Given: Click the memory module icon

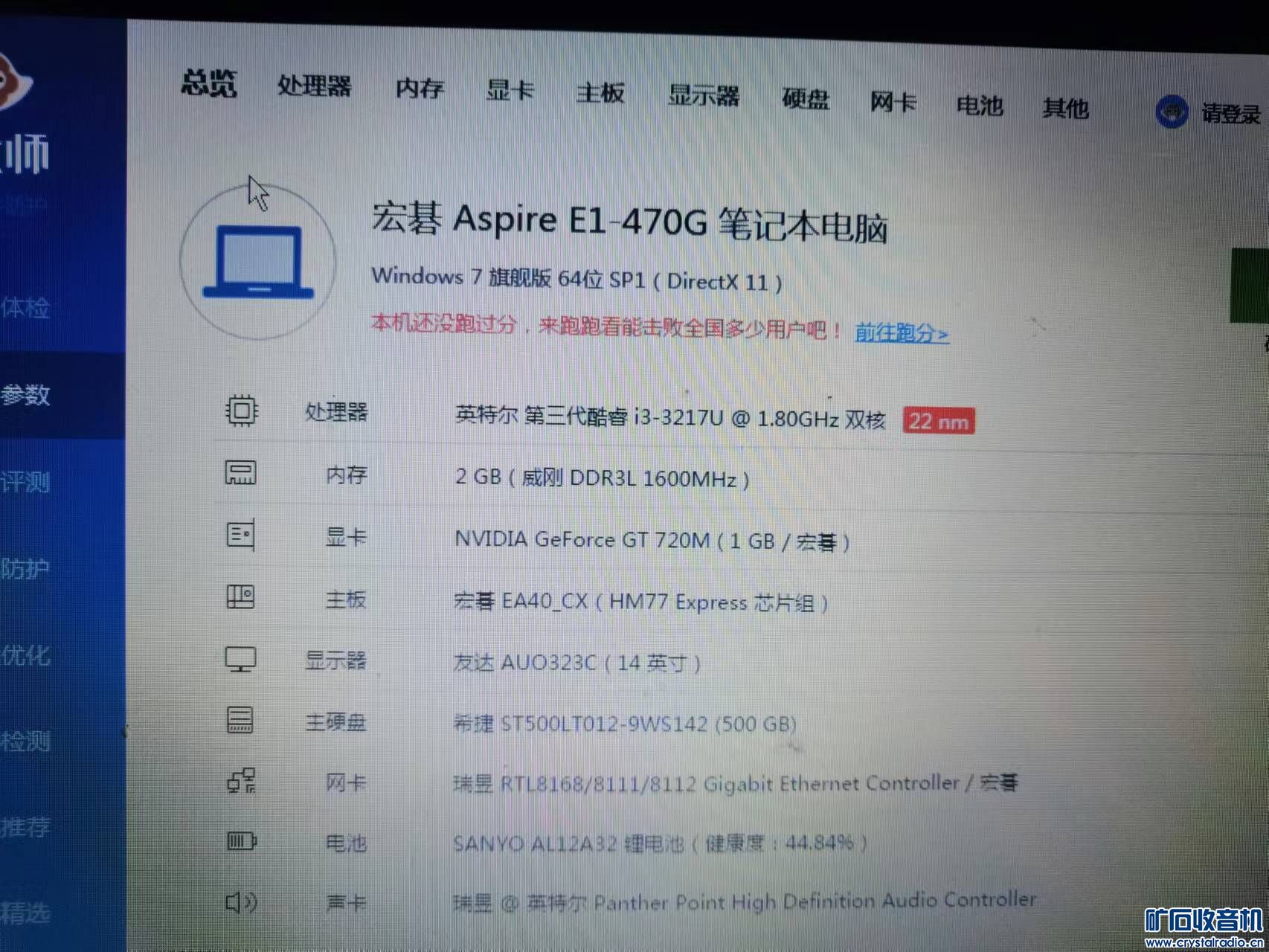Looking at the screenshot, I should point(240,472).
